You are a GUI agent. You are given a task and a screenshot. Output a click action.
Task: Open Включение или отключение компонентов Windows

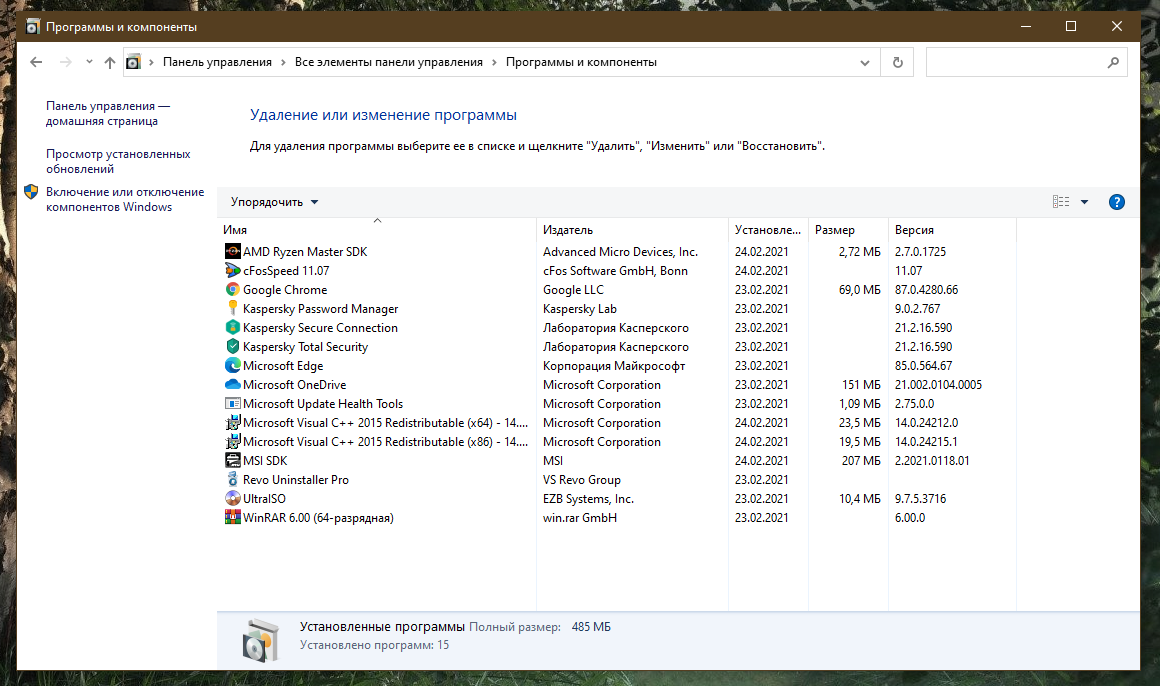point(125,199)
